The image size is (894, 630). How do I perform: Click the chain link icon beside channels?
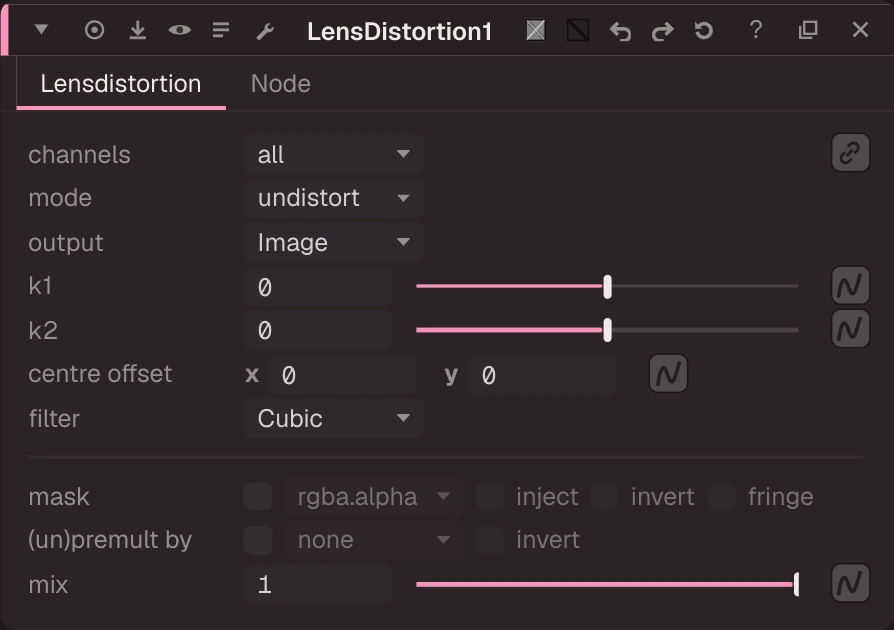tap(850, 153)
